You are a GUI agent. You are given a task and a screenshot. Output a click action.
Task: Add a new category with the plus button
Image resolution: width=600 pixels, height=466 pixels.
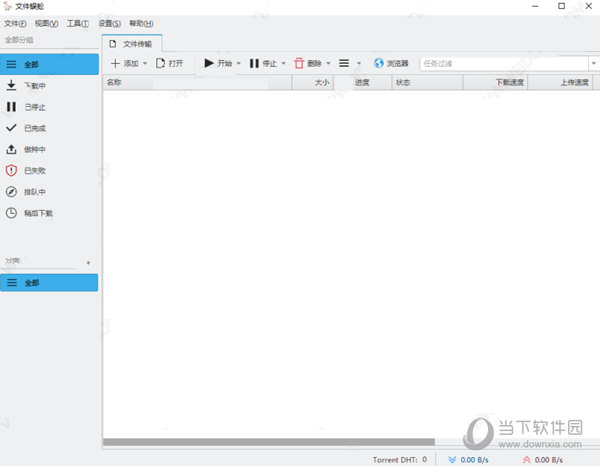(x=88, y=263)
